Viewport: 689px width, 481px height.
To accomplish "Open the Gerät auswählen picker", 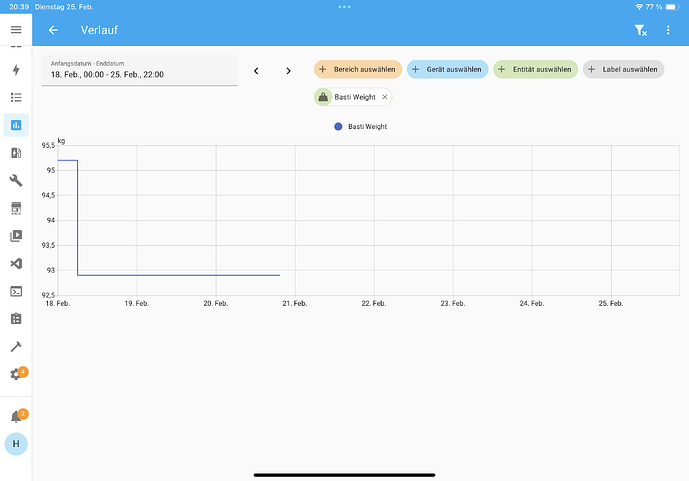I will pos(447,70).
